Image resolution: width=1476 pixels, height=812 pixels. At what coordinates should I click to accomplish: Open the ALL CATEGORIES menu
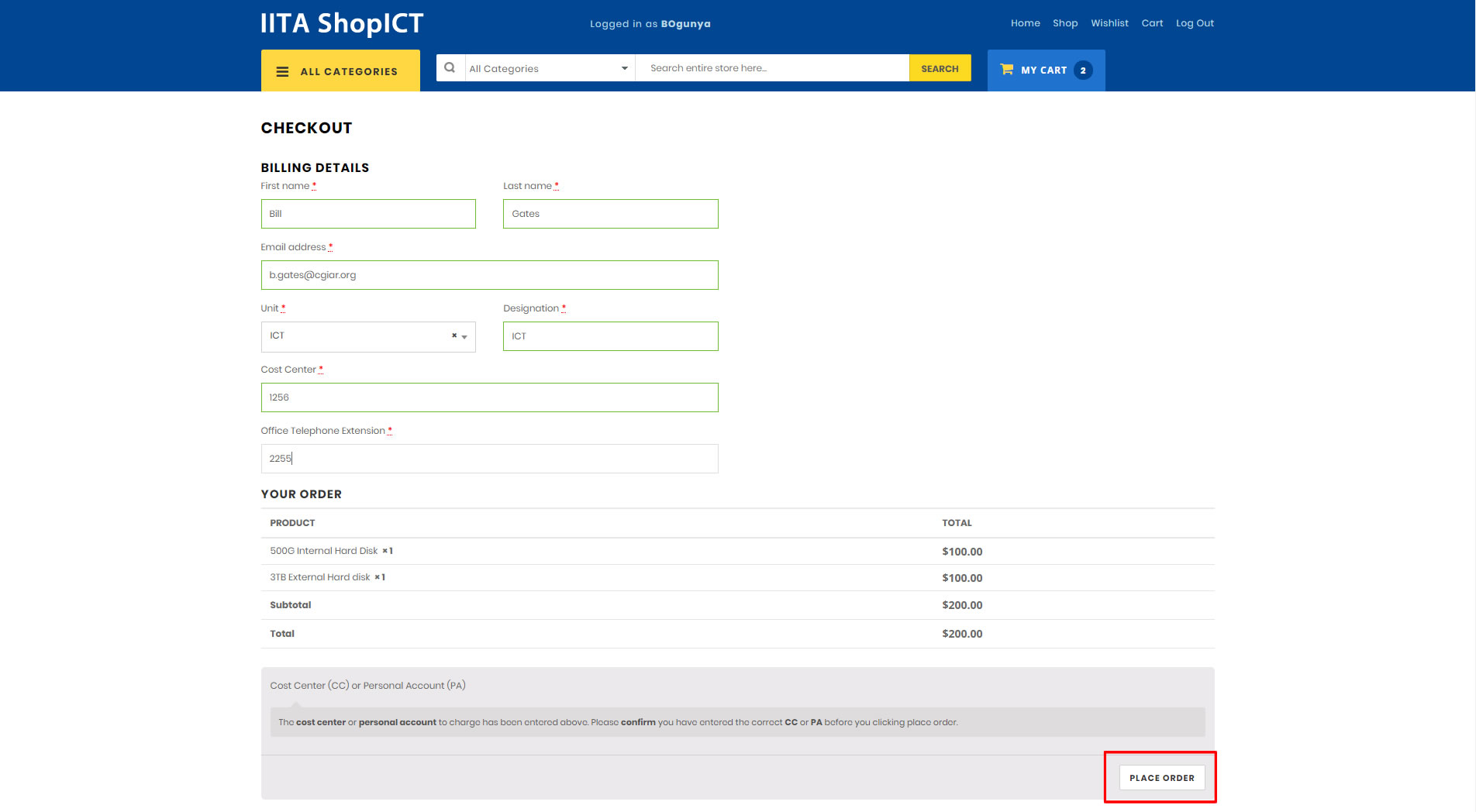[340, 71]
